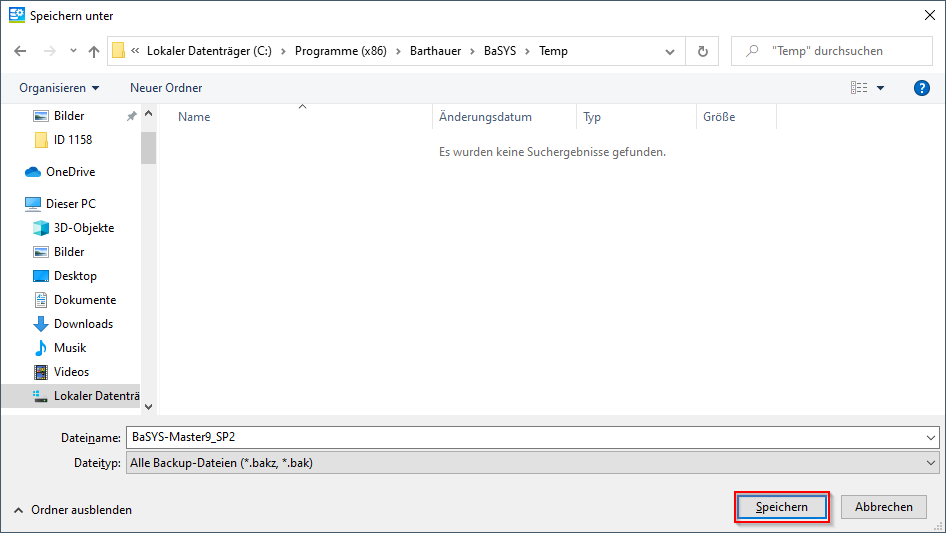The image size is (946, 533).
Task: Refresh the Temp folder view
Action: pyautogui.click(x=702, y=51)
